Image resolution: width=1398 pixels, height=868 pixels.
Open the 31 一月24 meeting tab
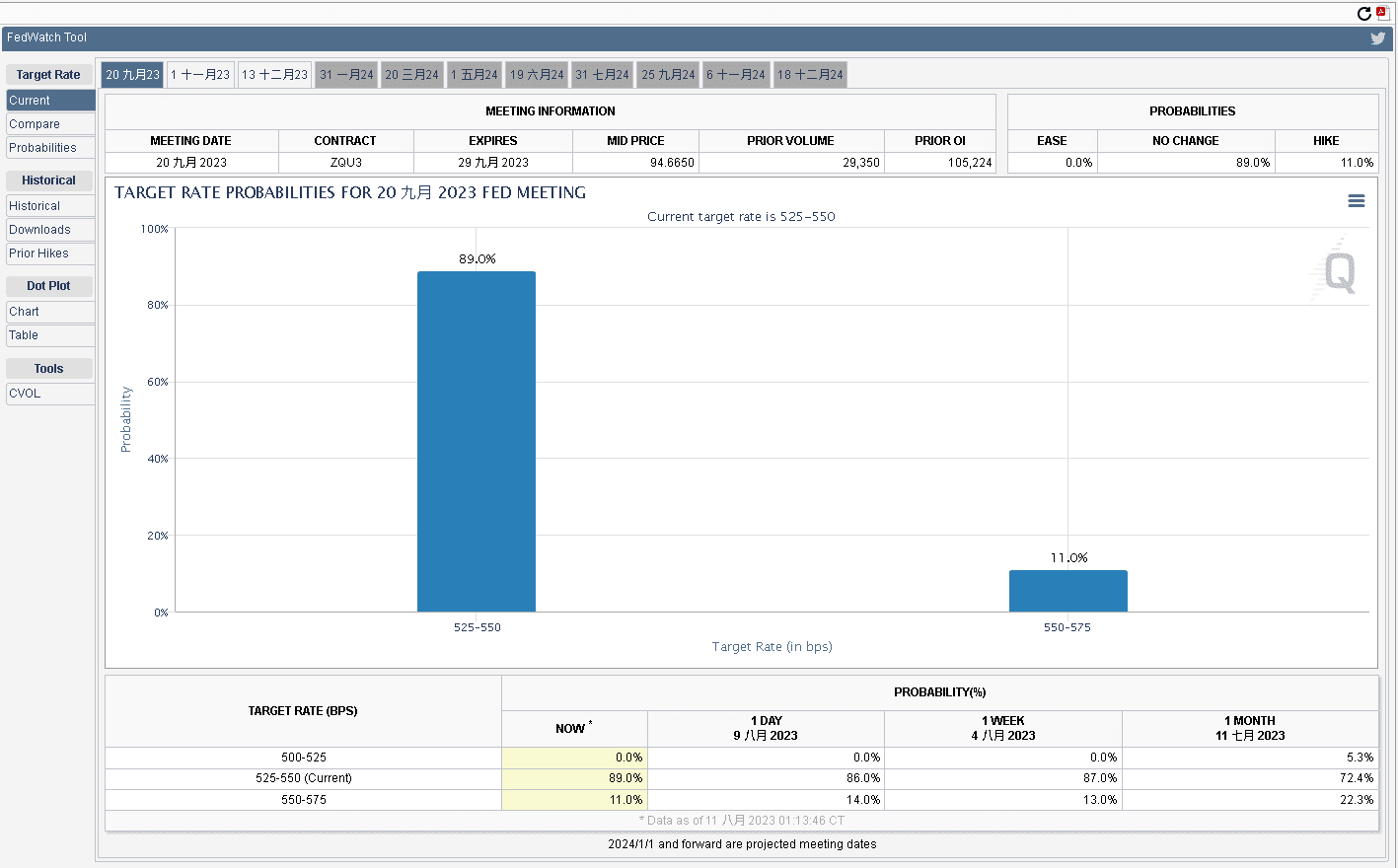[346, 75]
